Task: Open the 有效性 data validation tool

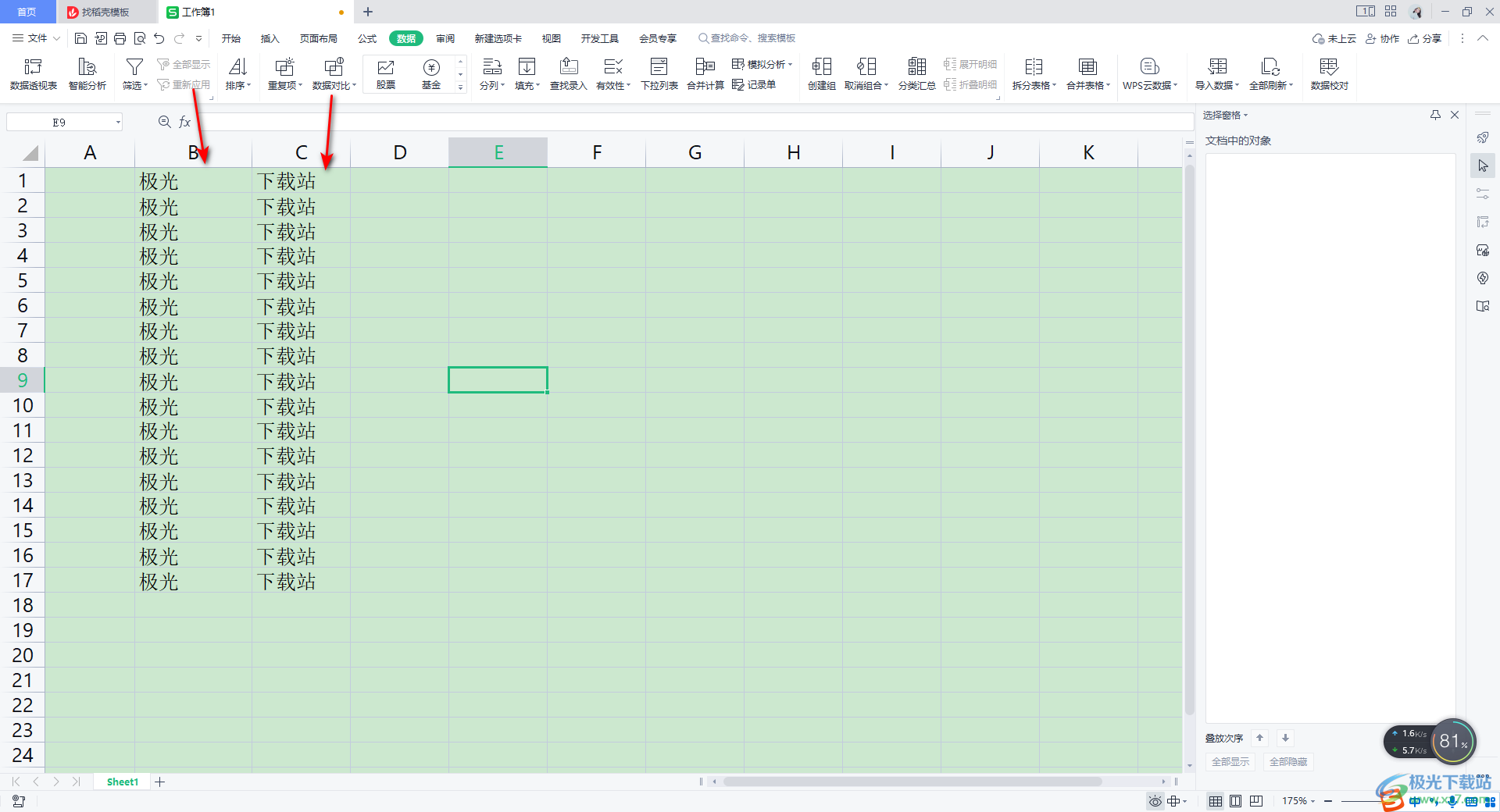Action: click(x=613, y=74)
